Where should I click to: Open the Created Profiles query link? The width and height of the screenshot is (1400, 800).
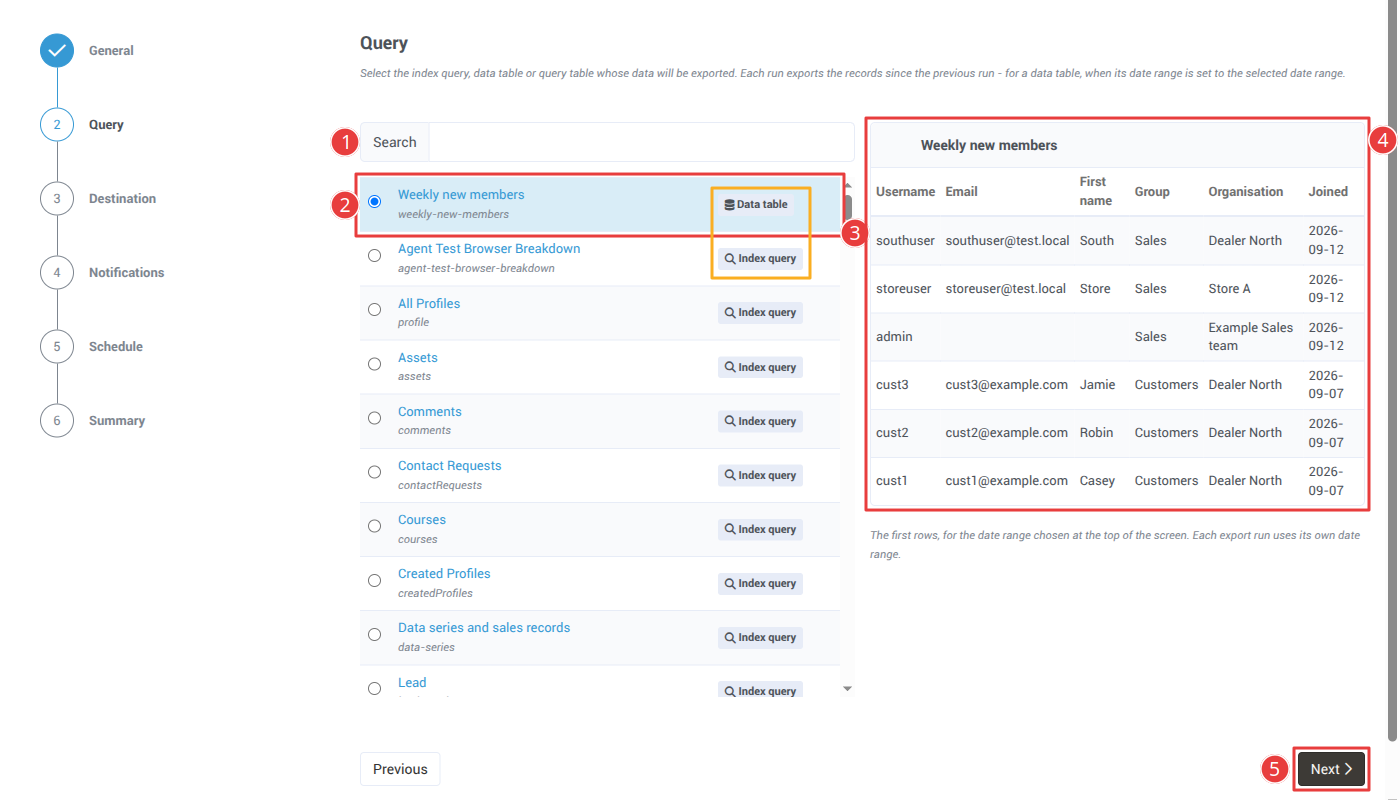[444, 574]
